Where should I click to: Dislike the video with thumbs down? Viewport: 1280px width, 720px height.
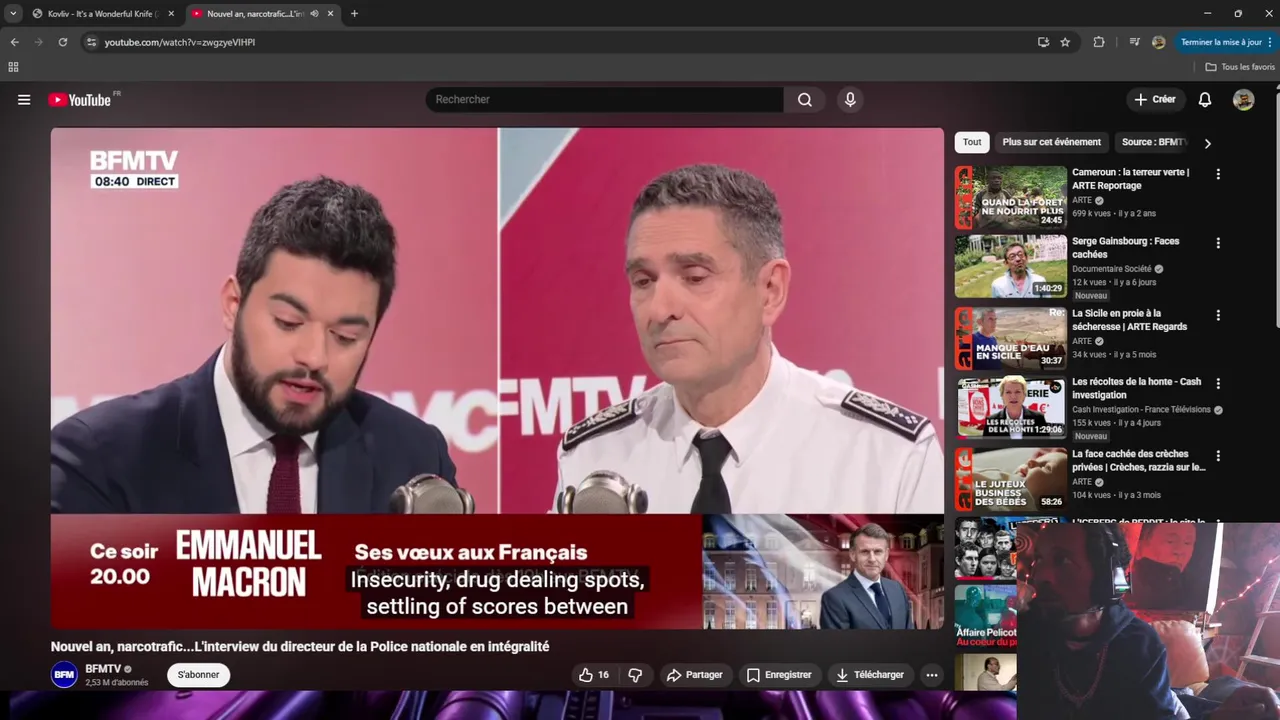tap(635, 675)
